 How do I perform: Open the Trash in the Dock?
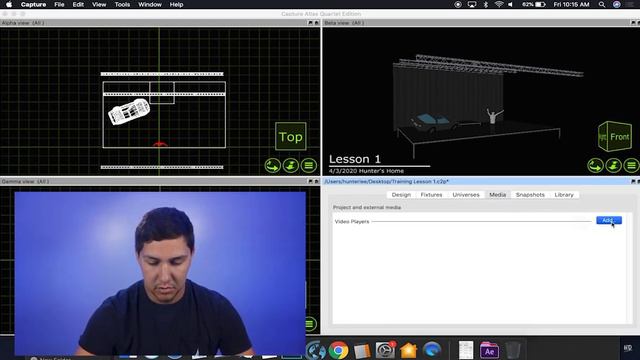(x=513, y=350)
